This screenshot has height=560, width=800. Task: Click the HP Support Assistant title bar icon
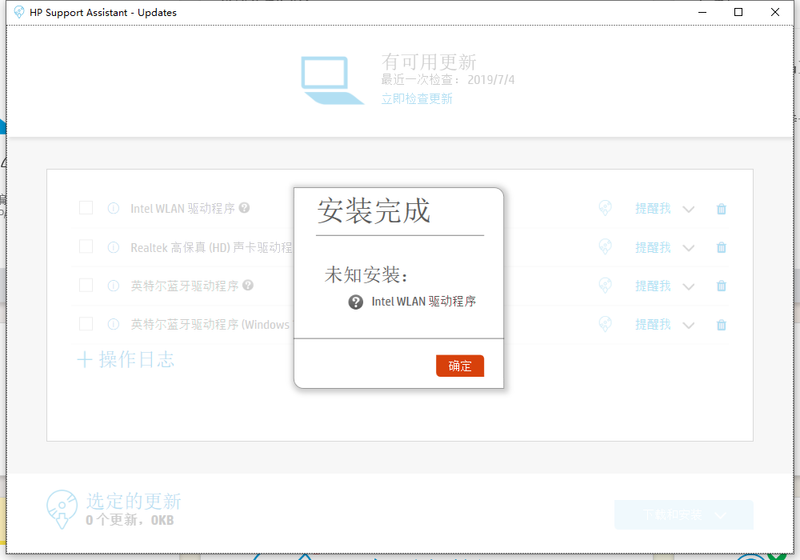18,12
